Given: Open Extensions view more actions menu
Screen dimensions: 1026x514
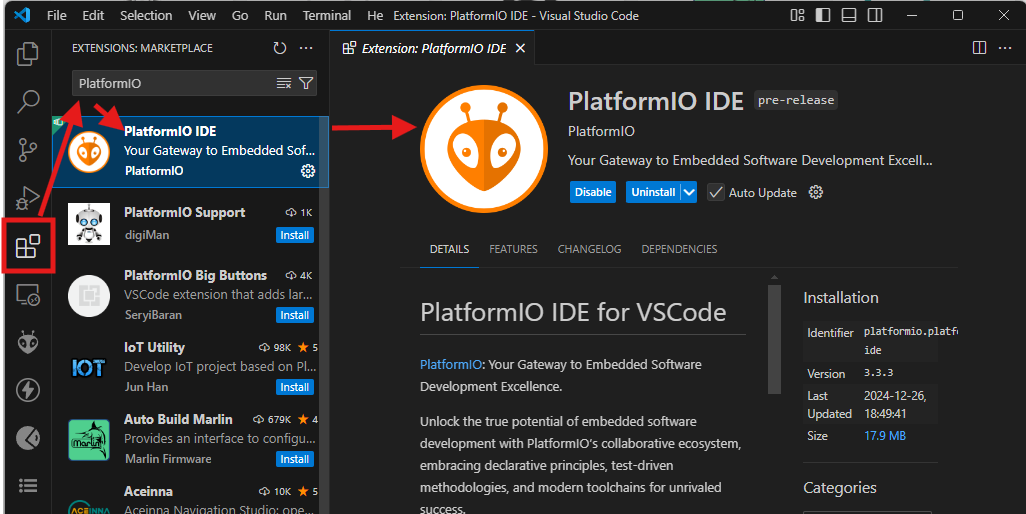Looking at the screenshot, I should pyautogui.click(x=306, y=48).
